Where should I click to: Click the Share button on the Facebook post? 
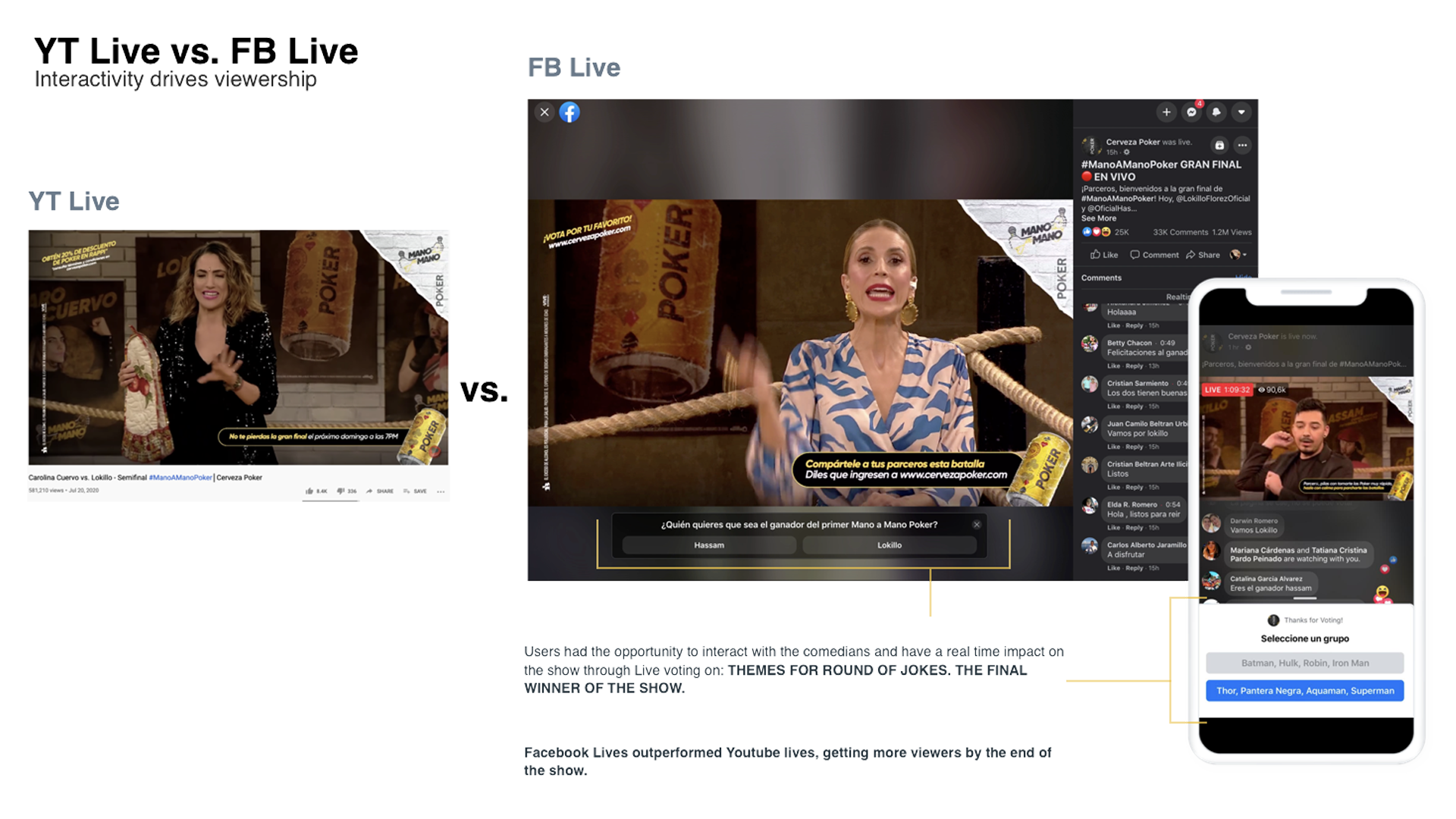coord(1203,255)
